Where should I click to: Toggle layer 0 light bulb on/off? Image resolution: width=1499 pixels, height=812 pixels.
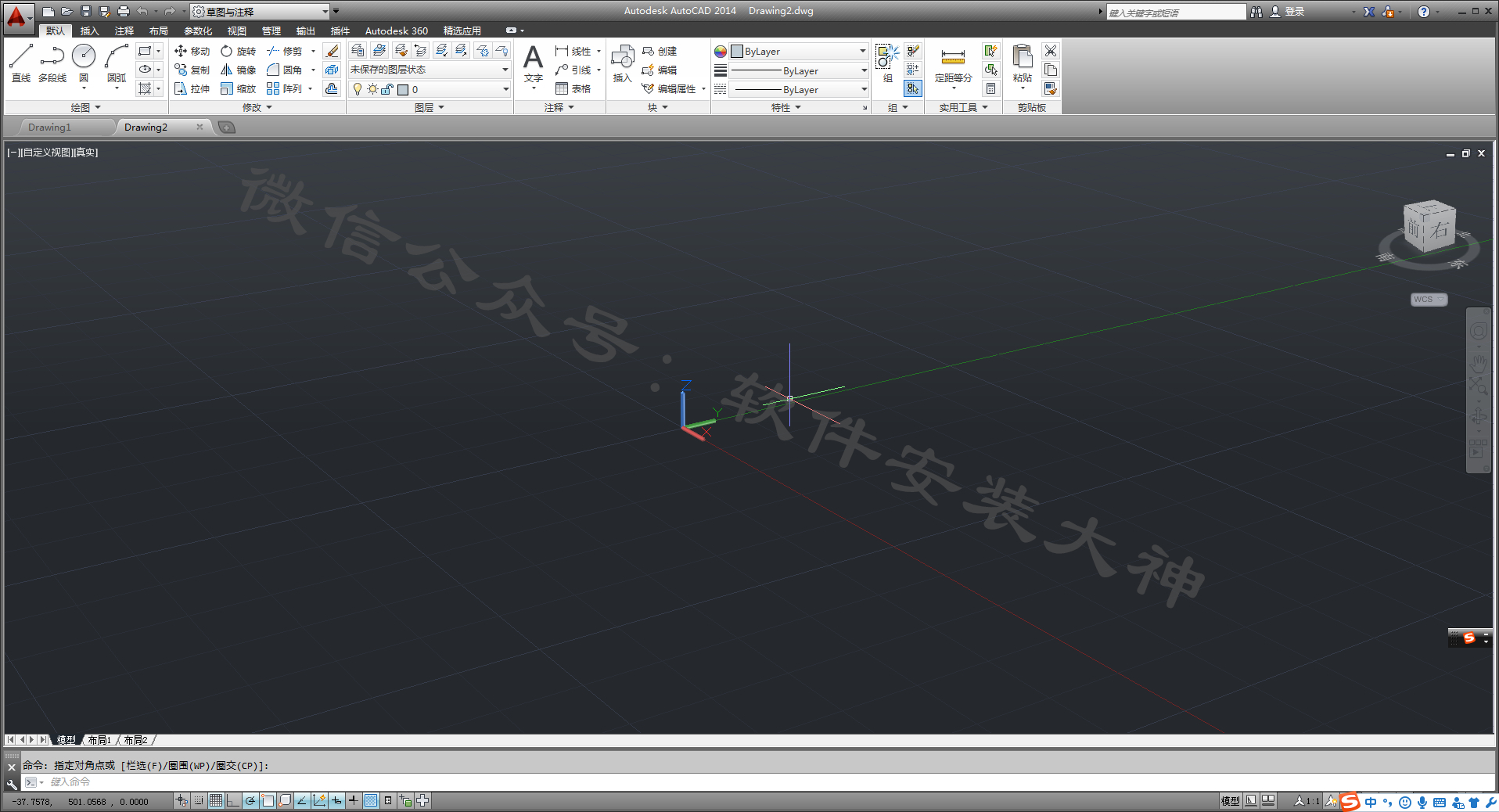pyautogui.click(x=358, y=89)
